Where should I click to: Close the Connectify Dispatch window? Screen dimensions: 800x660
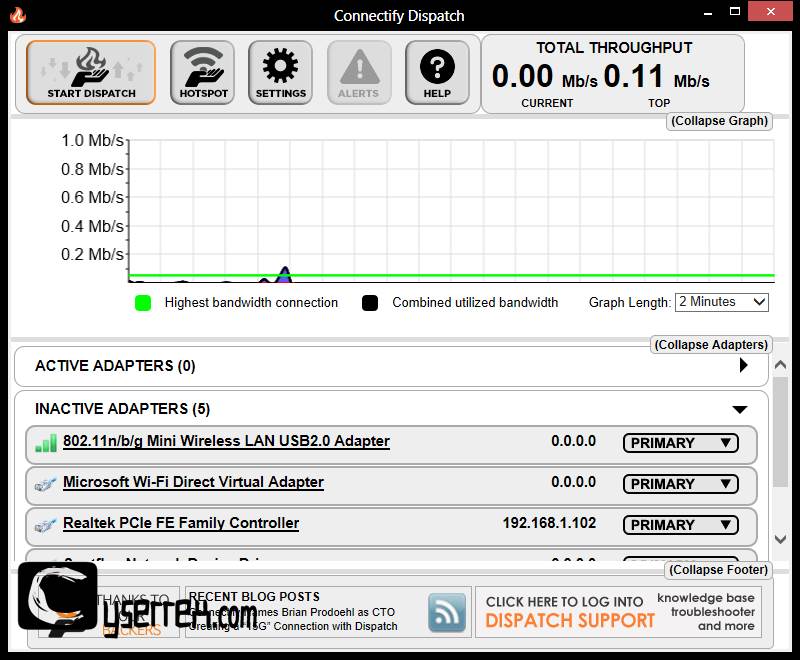pos(770,11)
